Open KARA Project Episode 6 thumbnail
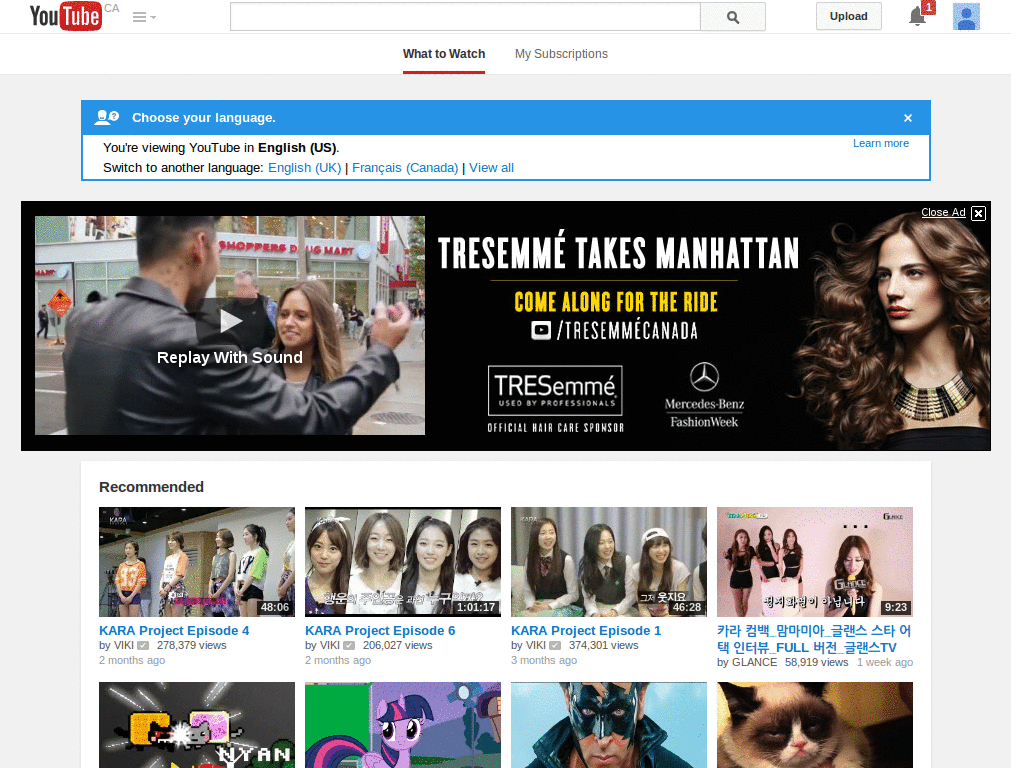 (x=403, y=562)
